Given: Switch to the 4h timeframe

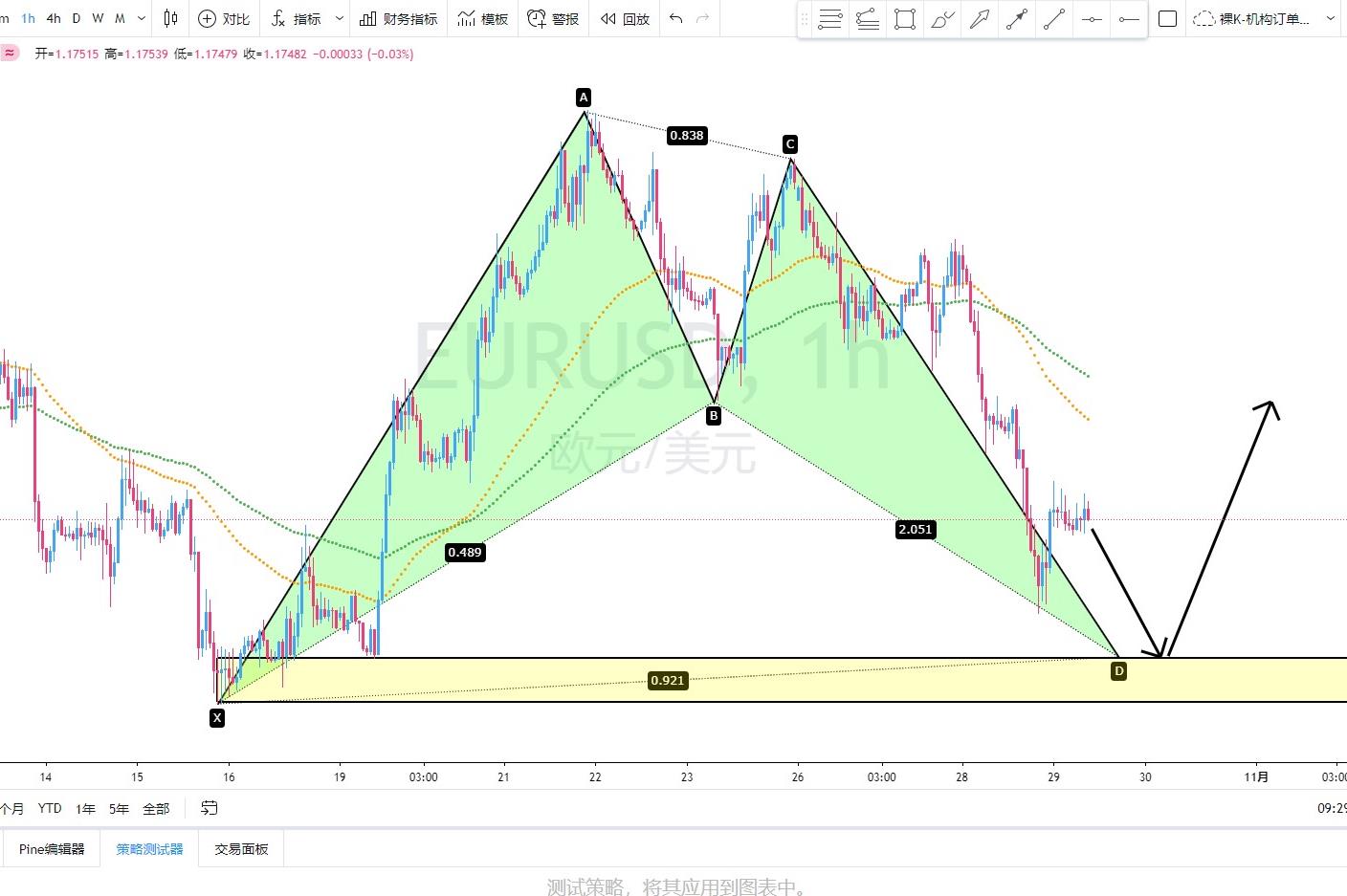Looking at the screenshot, I should point(54,18).
